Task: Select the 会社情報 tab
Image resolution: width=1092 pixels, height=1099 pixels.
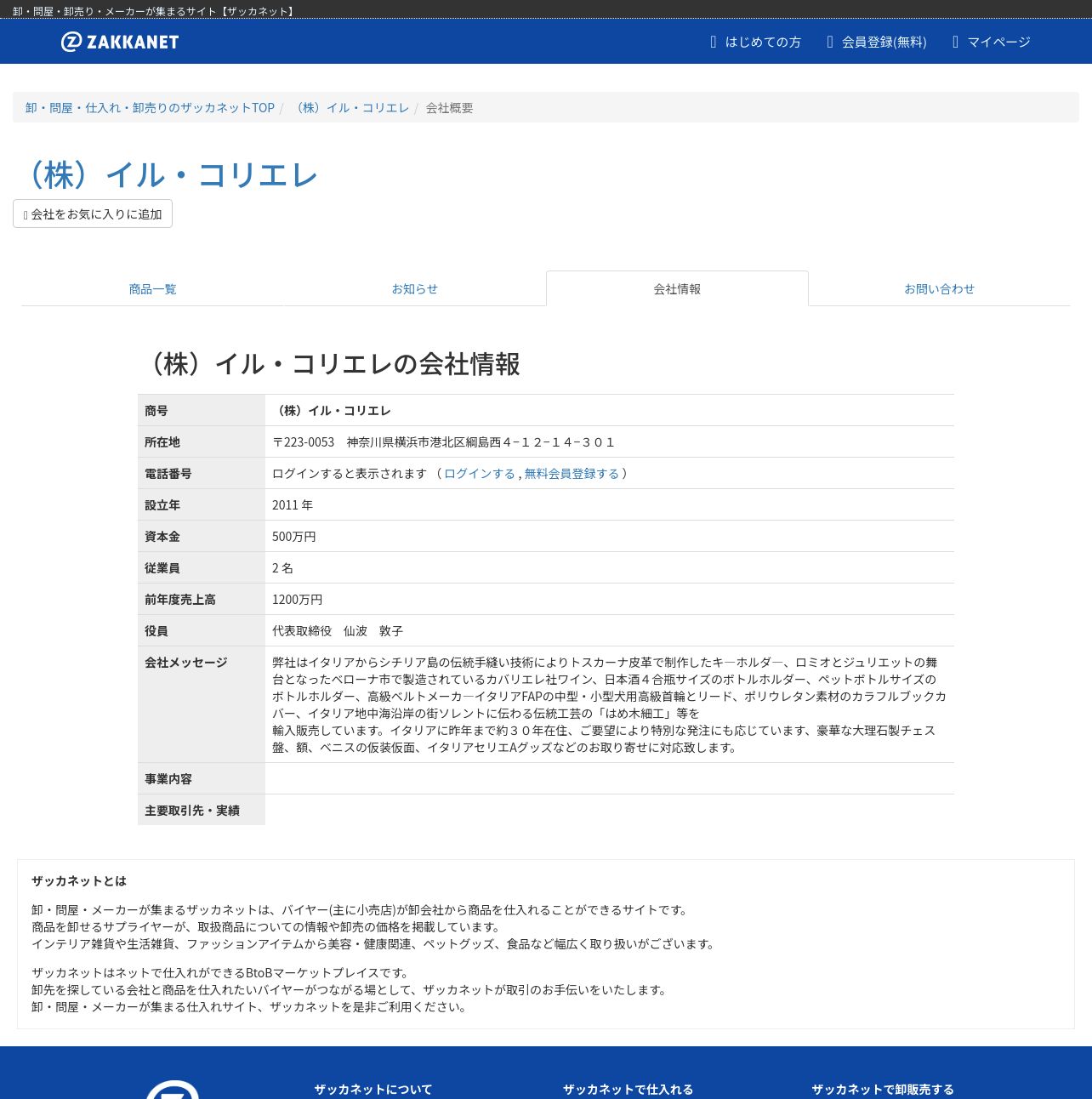Action: (x=677, y=289)
